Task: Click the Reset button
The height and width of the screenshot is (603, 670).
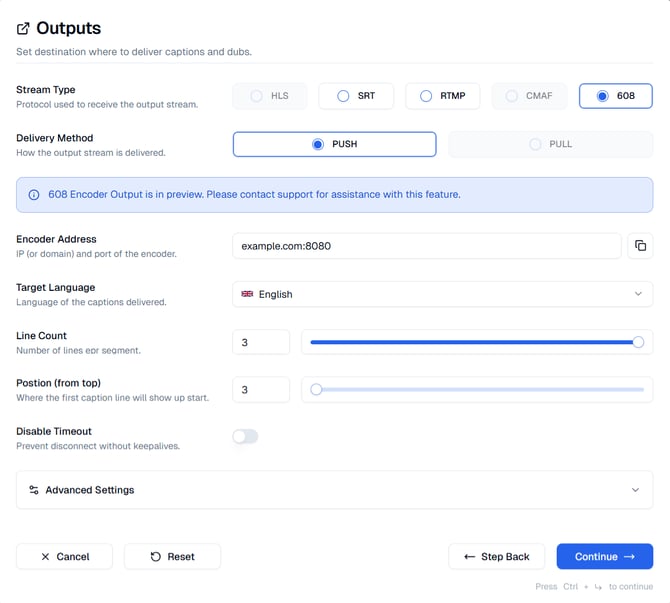Action: [x=172, y=557]
